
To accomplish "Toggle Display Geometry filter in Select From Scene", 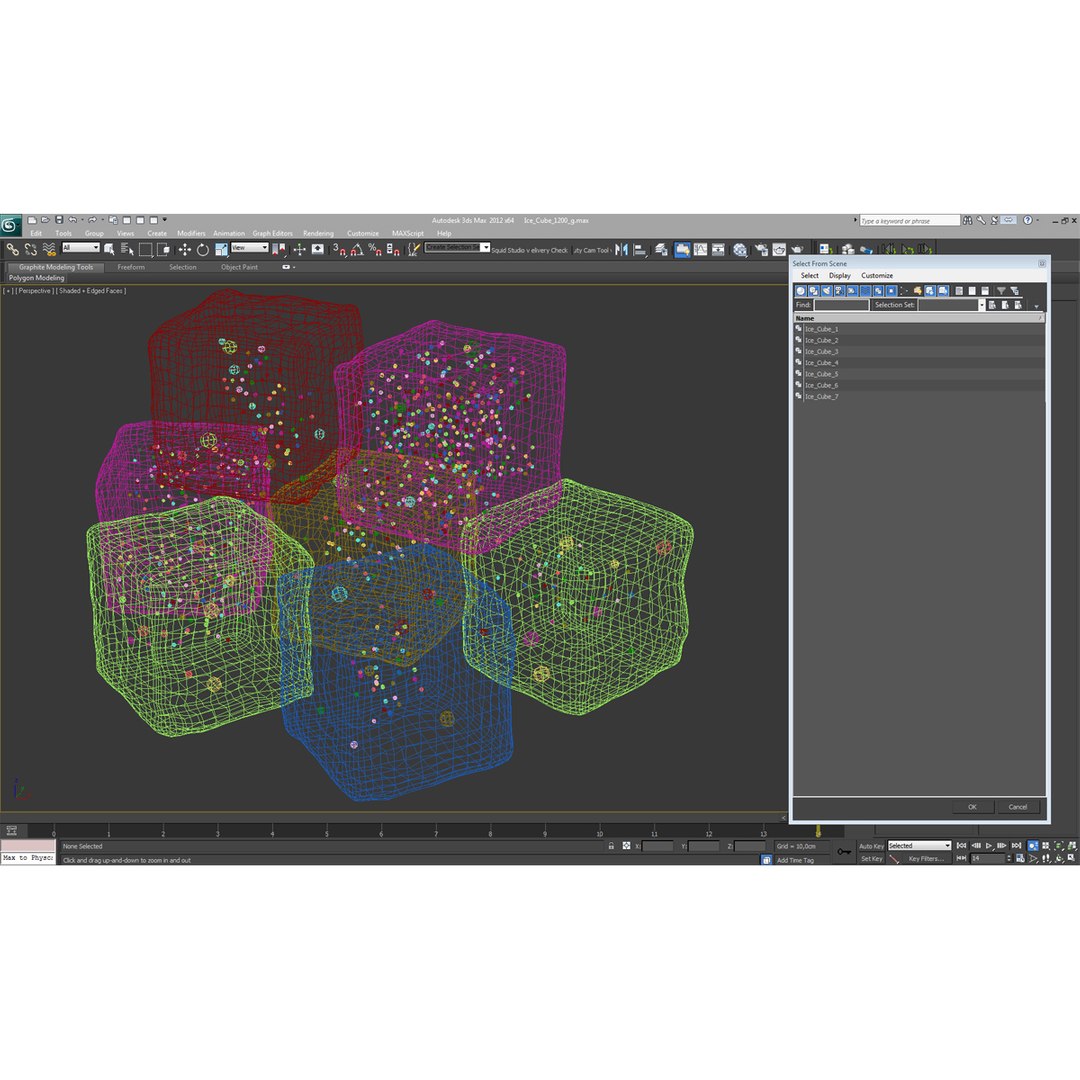I will pyautogui.click(x=800, y=291).
